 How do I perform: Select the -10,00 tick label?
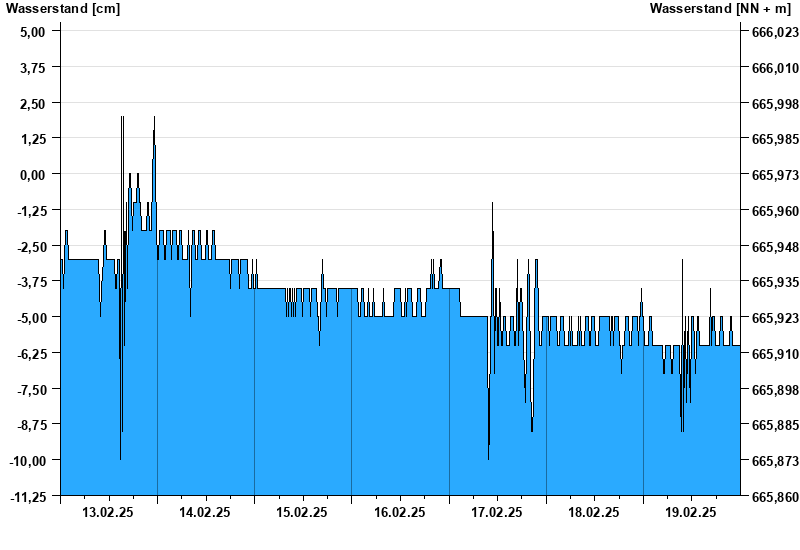28,460
